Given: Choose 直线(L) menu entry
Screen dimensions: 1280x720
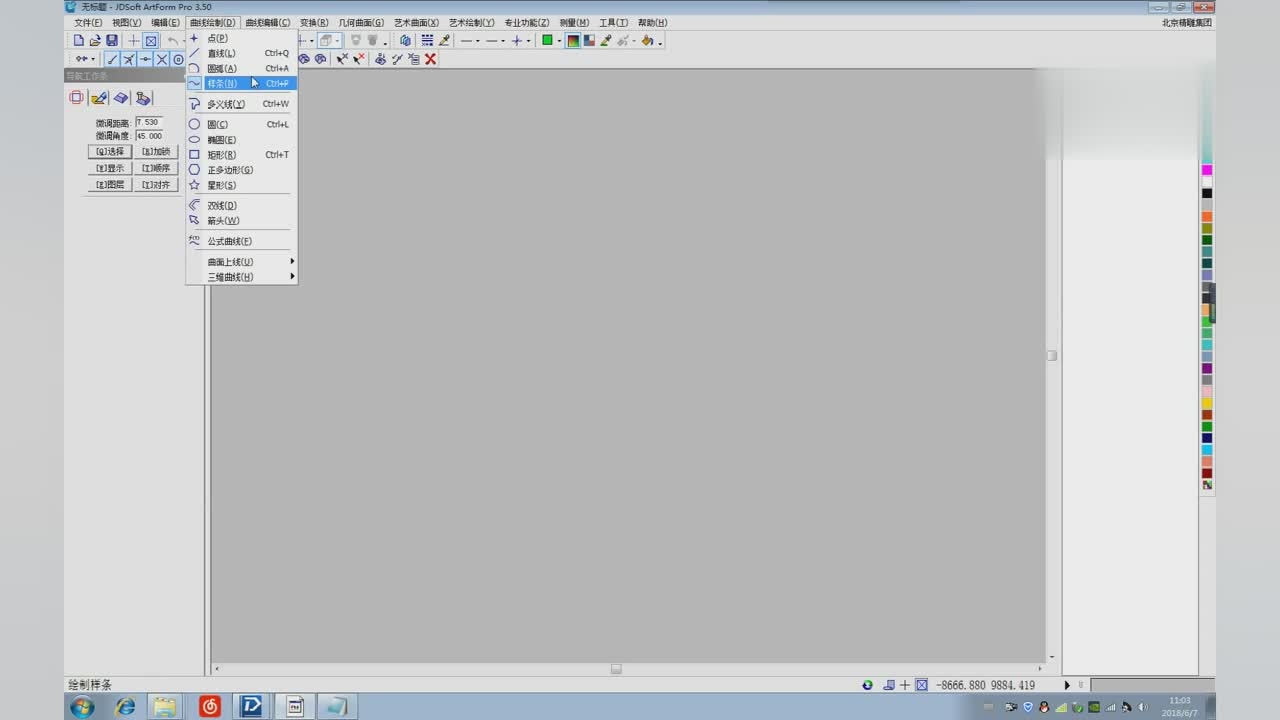Looking at the screenshot, I should [241, 53].
